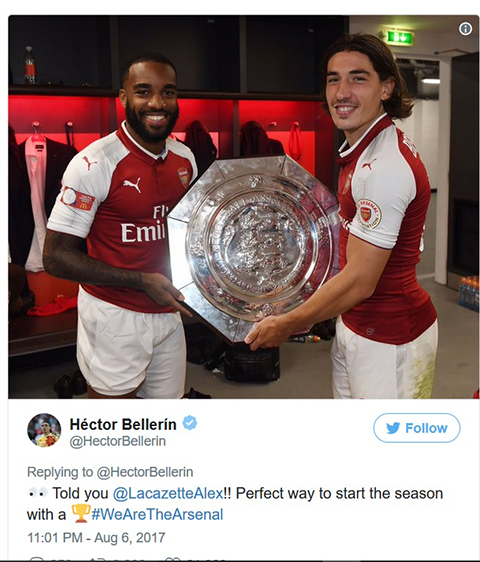Image resolution: width=480 pixels, height=562 pixels.
Task: Click the blue verified badge
Action: 190,423
